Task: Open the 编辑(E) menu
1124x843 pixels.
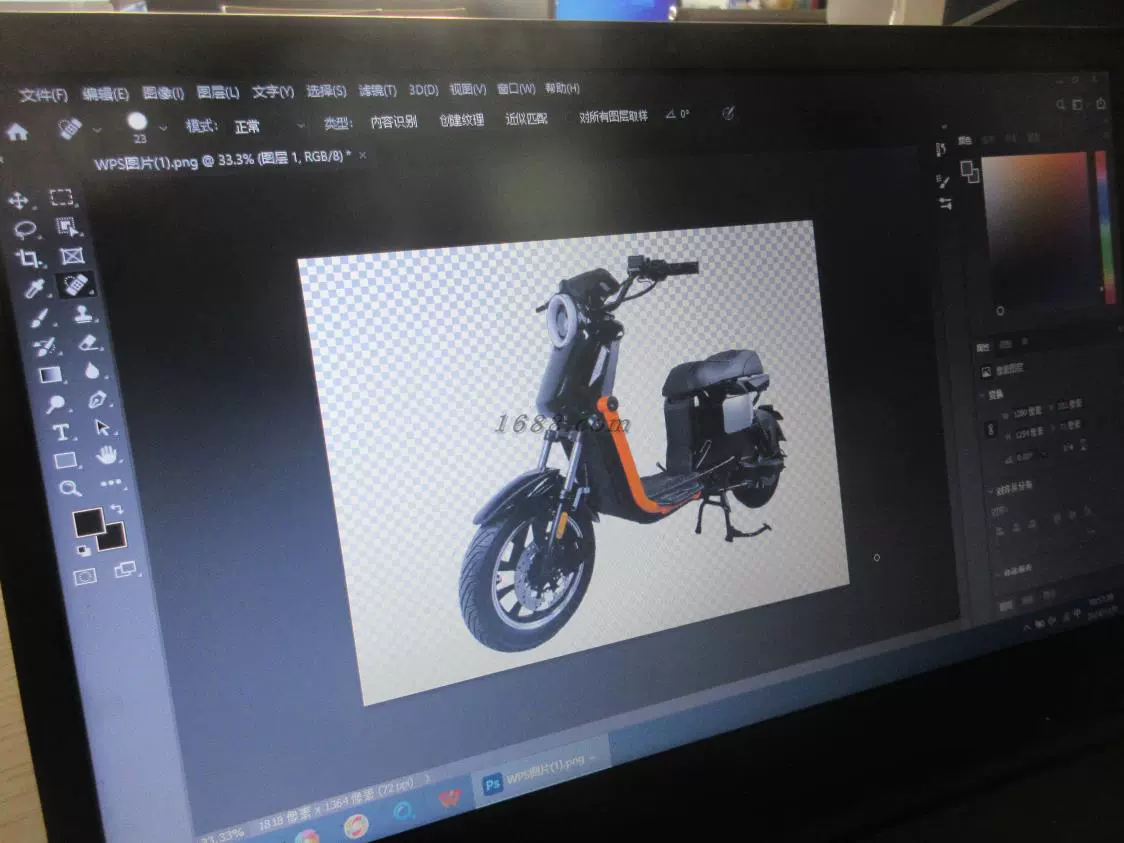Action: click(x=105, y=94)
